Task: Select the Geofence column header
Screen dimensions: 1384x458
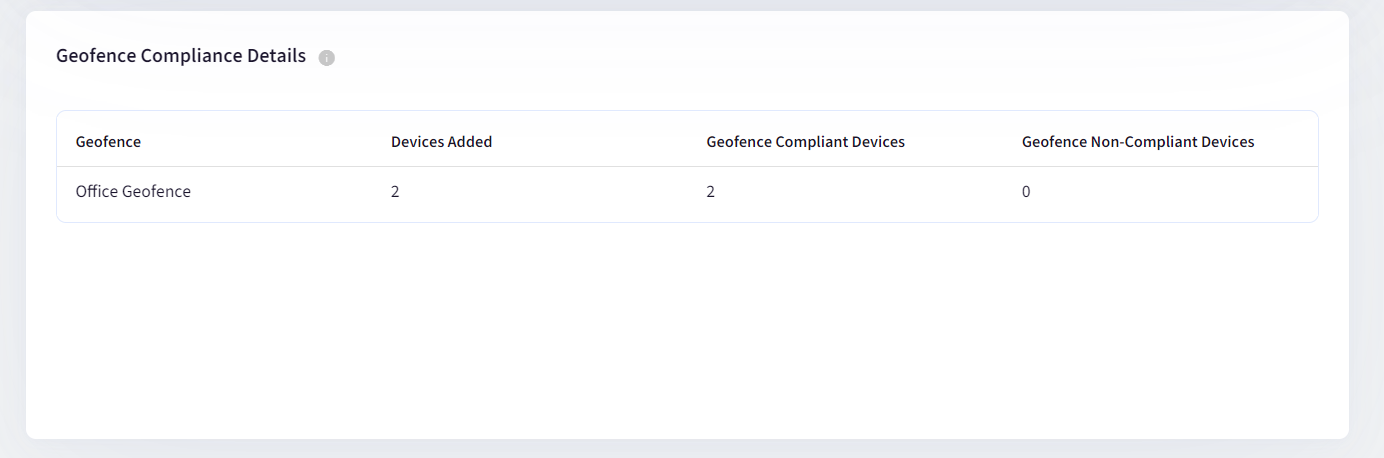Action: point(108,142)
